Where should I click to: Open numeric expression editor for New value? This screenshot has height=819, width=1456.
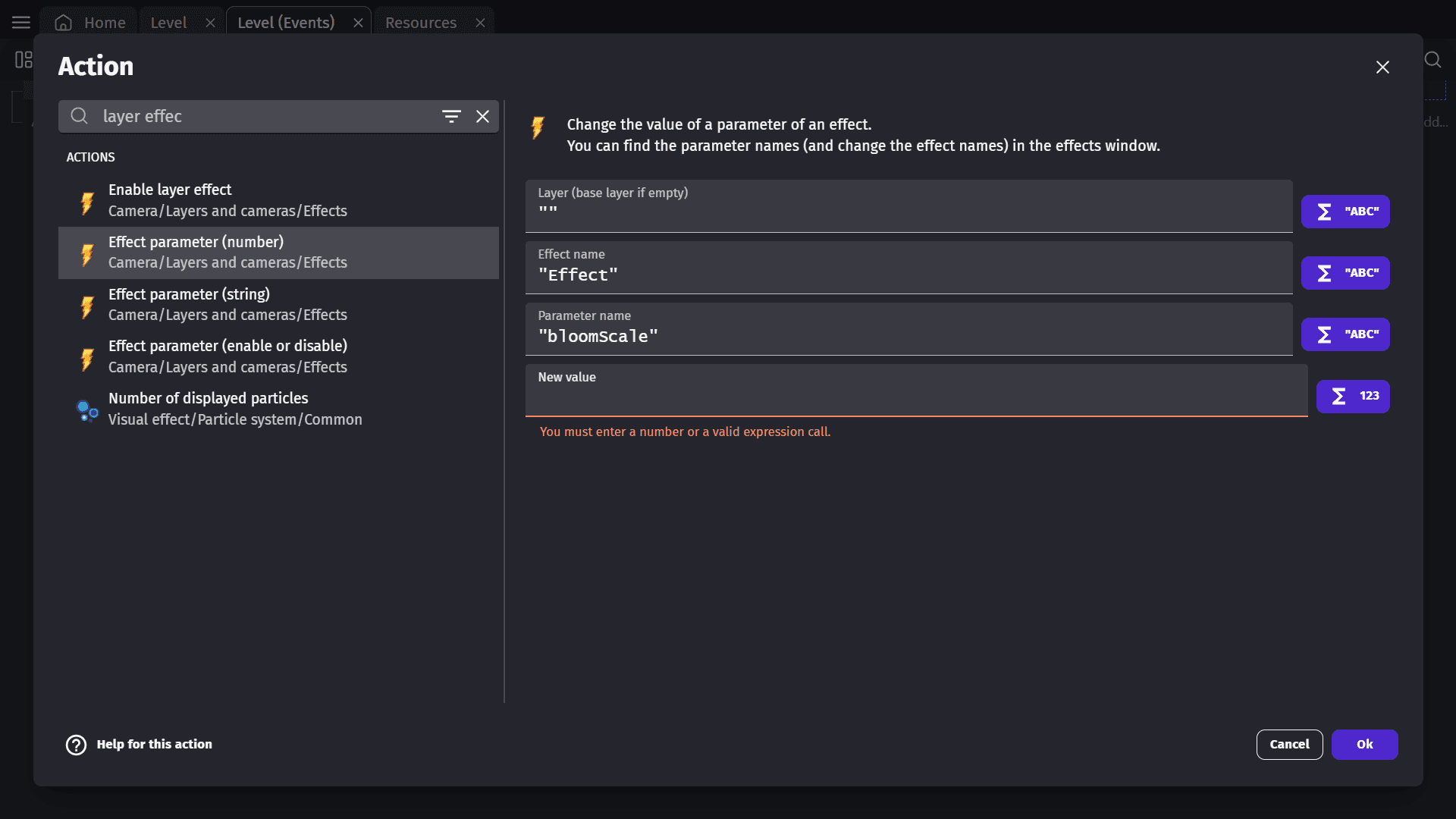(x=1352, y=396)
